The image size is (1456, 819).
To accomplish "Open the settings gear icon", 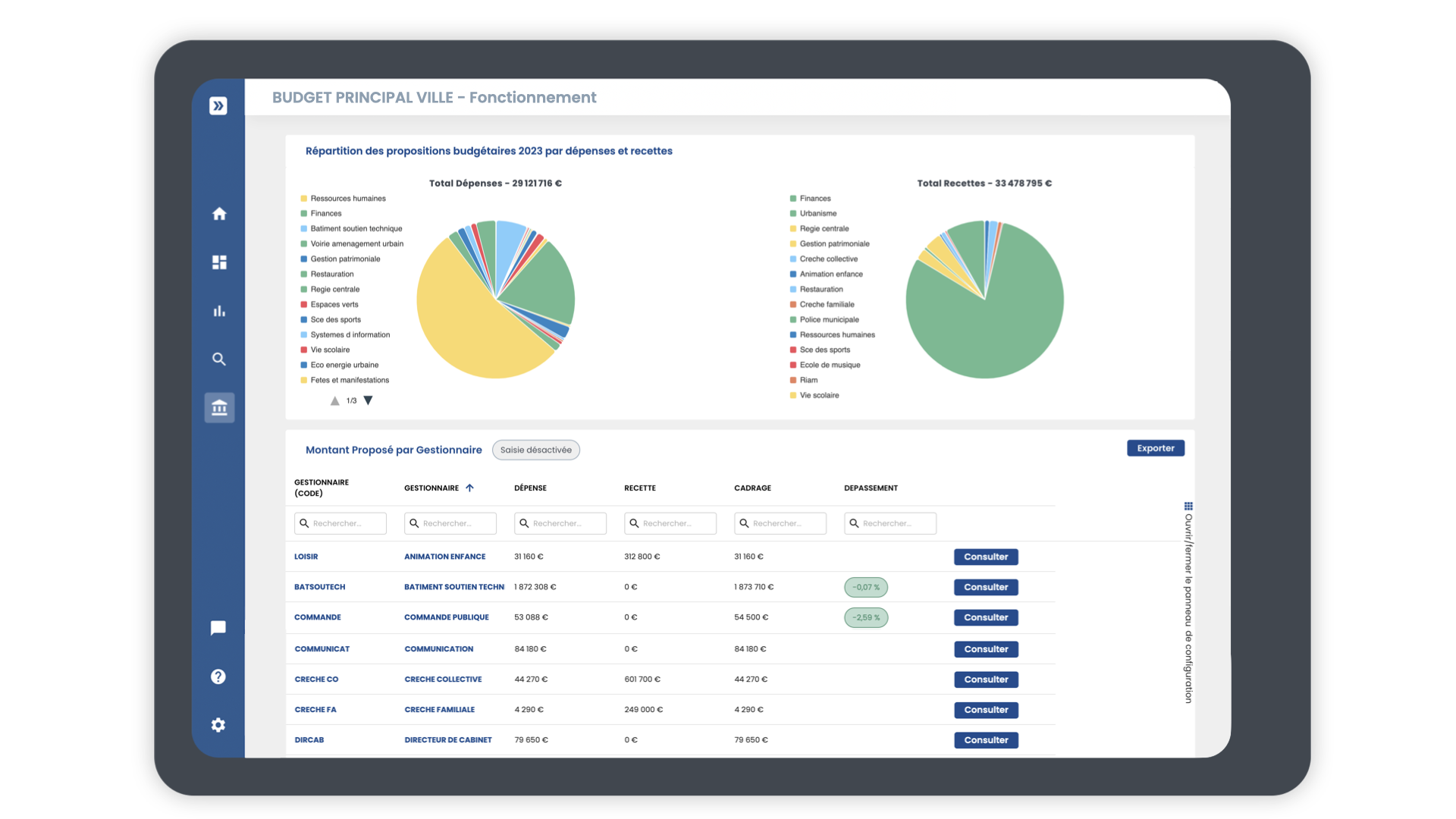I will tap(218, 725).
